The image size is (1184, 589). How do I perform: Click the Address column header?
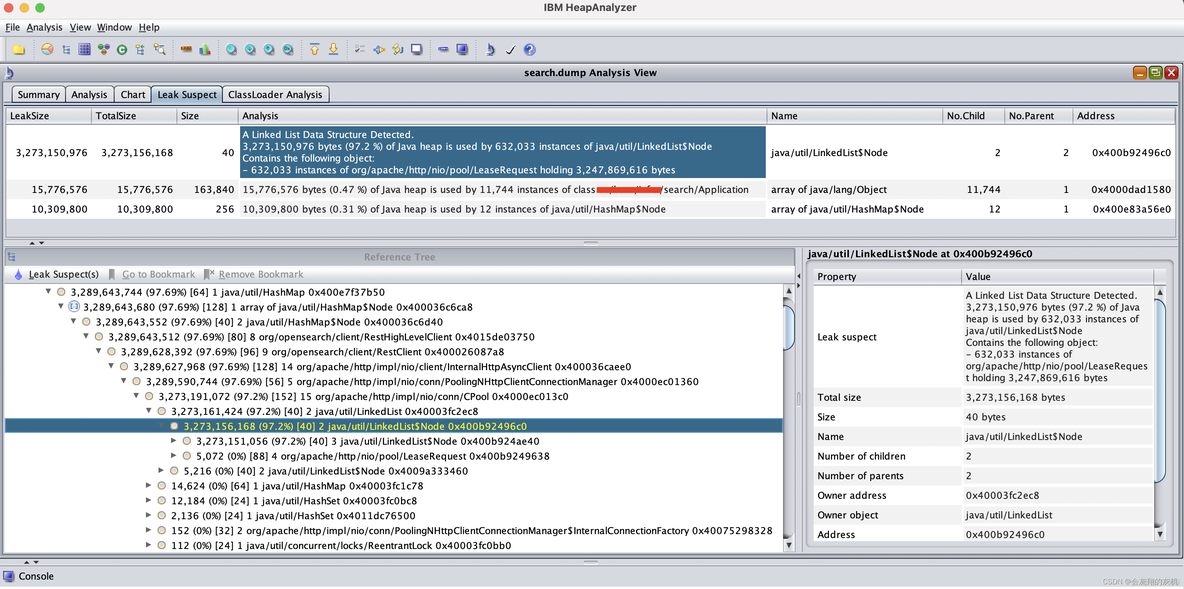pyautogui.click(x=1124, y=116)
